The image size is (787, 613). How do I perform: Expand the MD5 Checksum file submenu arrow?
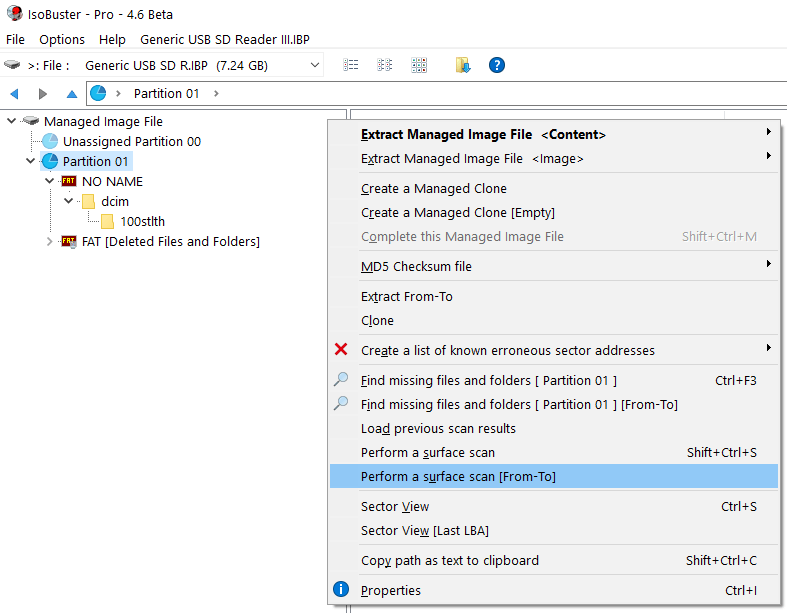768,264
